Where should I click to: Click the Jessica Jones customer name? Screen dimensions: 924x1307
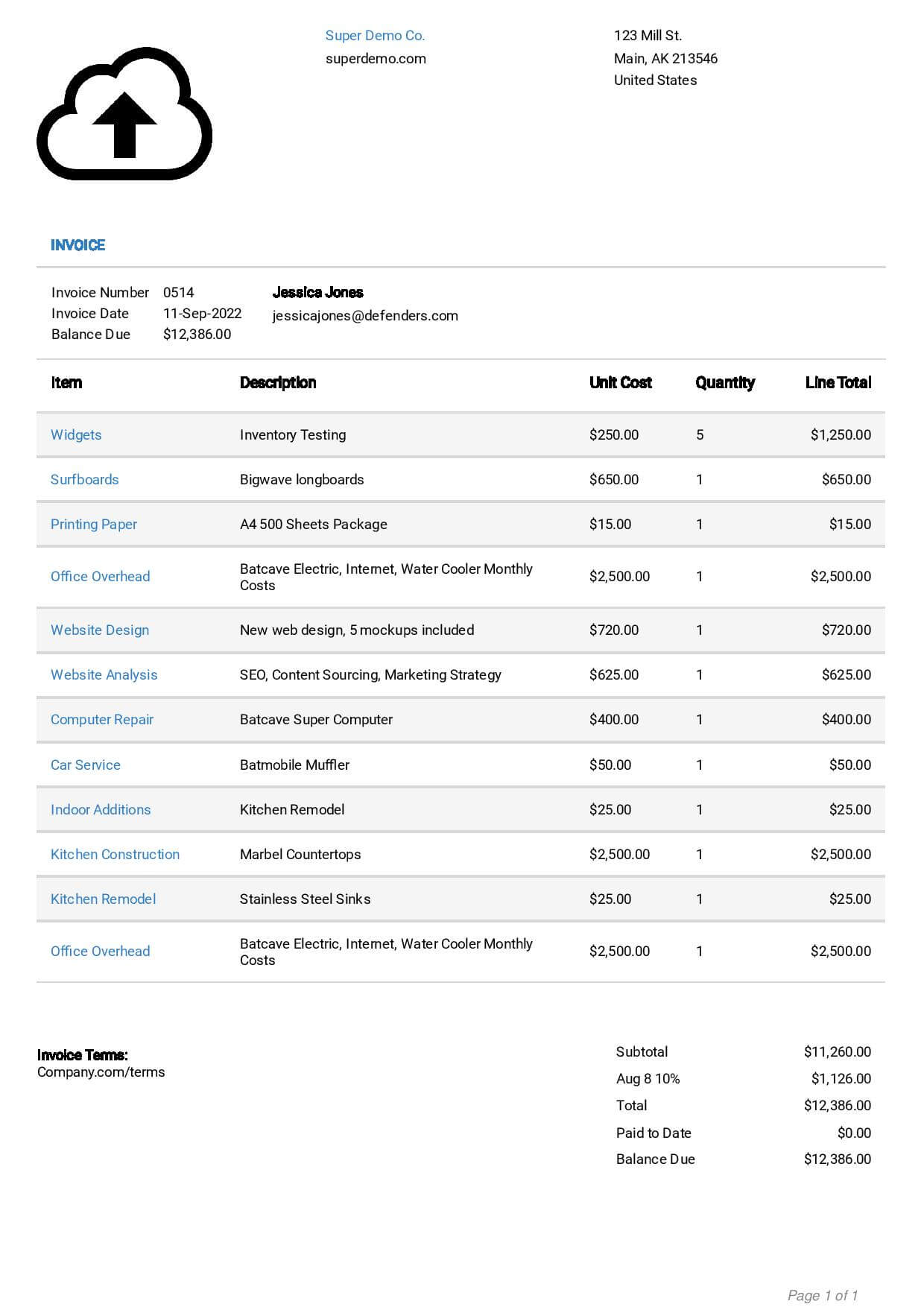[317, 292]
